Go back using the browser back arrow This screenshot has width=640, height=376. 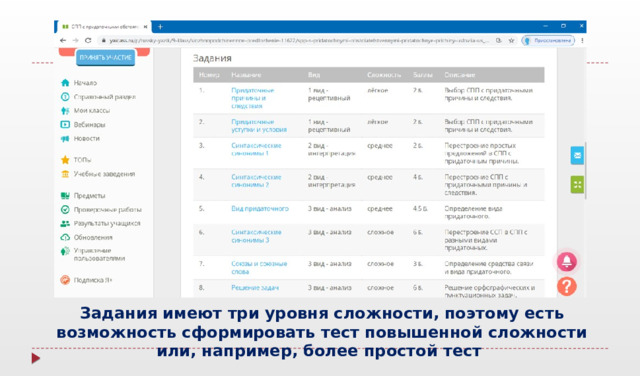(x=63, y=40)
